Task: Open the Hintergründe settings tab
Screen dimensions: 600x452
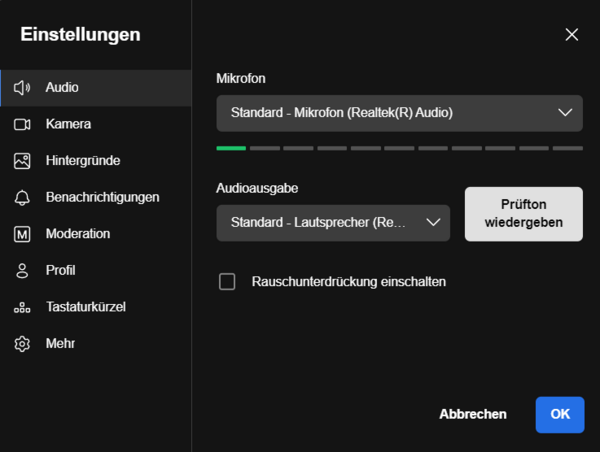Action: (96, 161)
